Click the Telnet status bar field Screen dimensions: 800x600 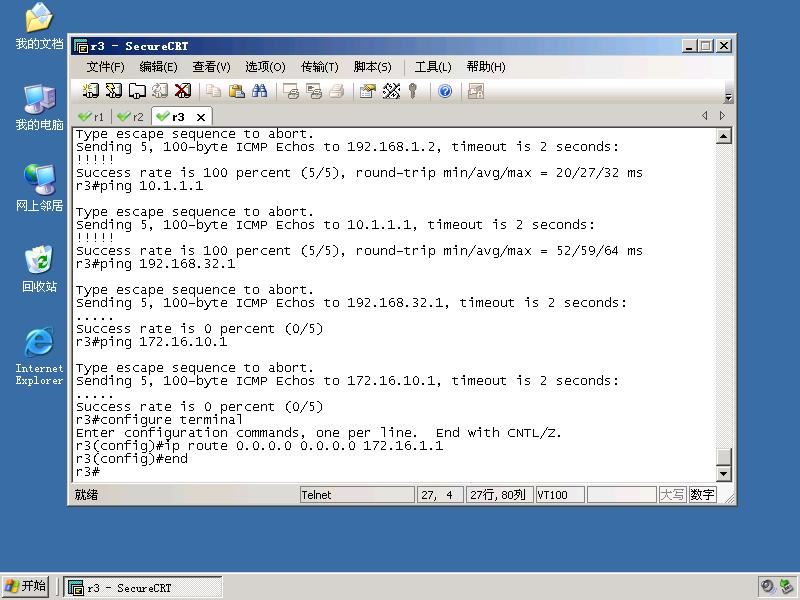click(357, 494)
